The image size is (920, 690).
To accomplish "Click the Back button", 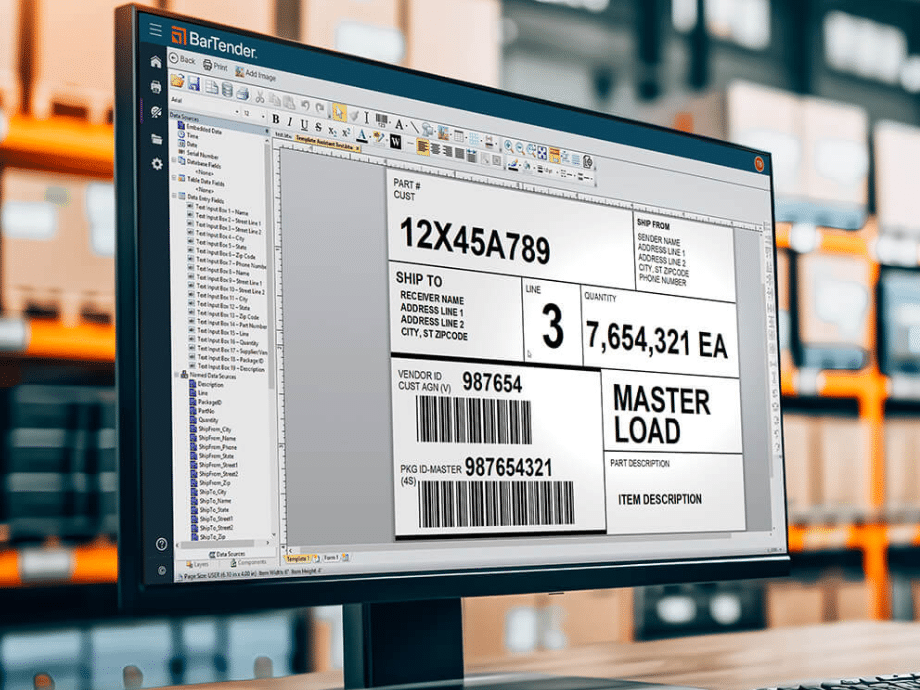I will point(182,59).
